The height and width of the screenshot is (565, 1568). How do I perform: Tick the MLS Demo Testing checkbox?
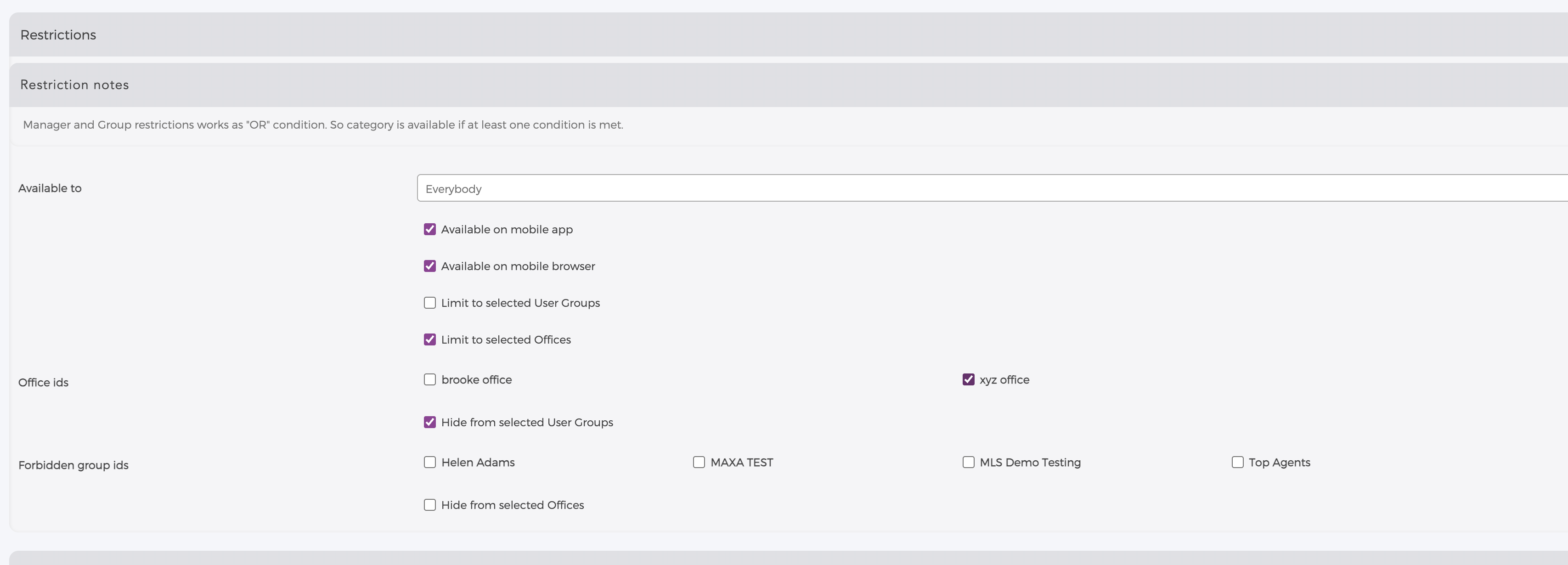968,462
